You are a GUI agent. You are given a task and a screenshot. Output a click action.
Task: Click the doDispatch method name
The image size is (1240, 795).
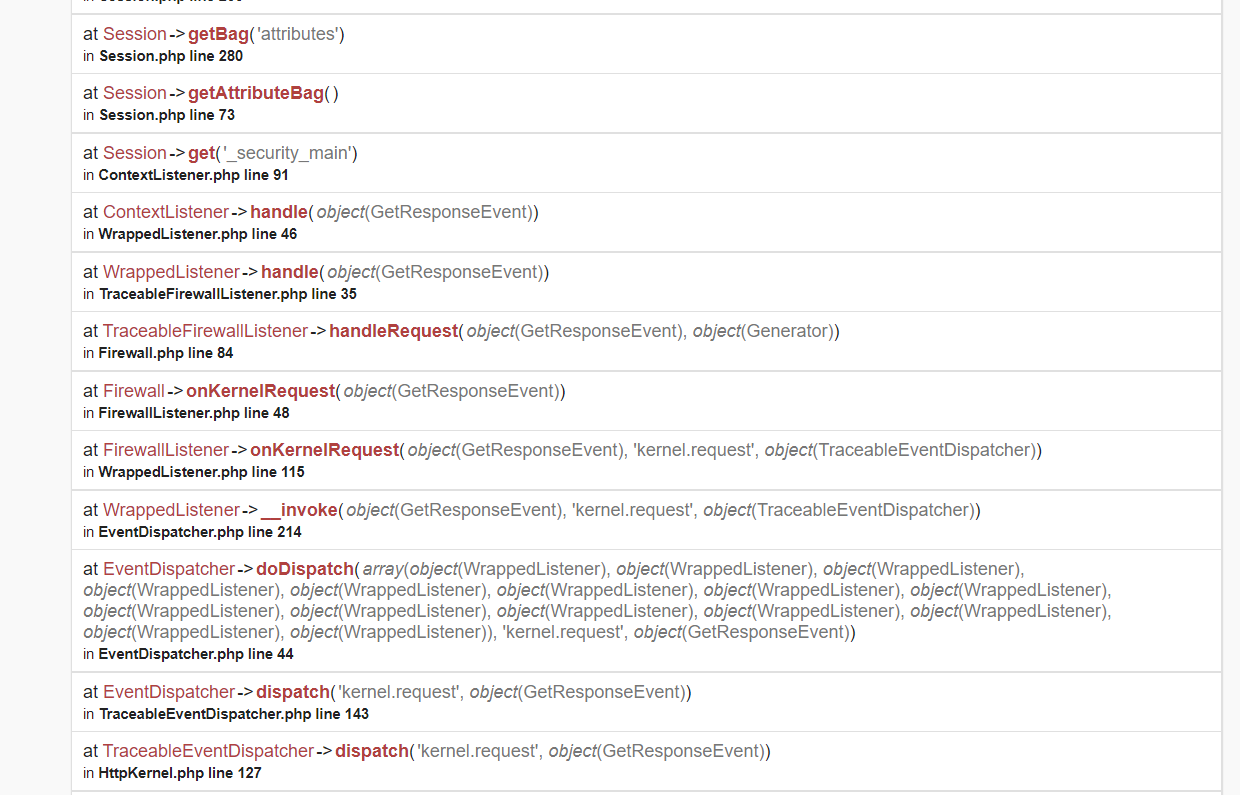tap(305, 569)
